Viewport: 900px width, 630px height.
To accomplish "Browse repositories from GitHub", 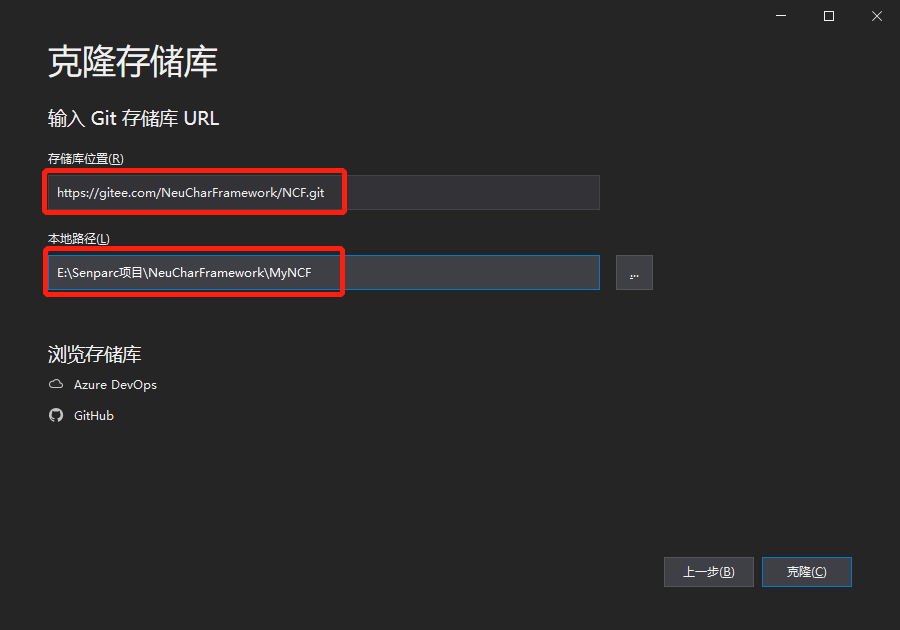I will pos(94,416).
